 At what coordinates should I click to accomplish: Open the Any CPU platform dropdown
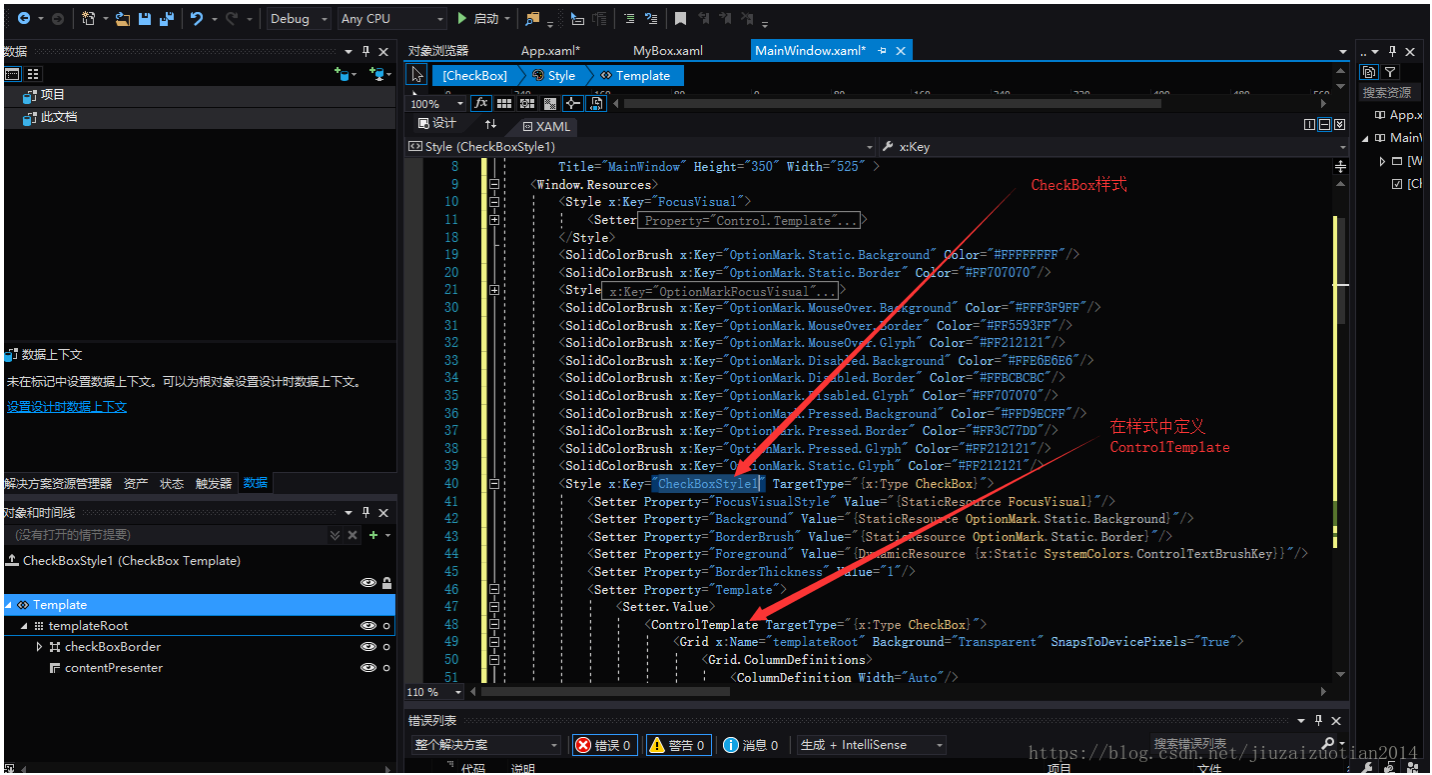pyautogui.click(x=391, y=19)
